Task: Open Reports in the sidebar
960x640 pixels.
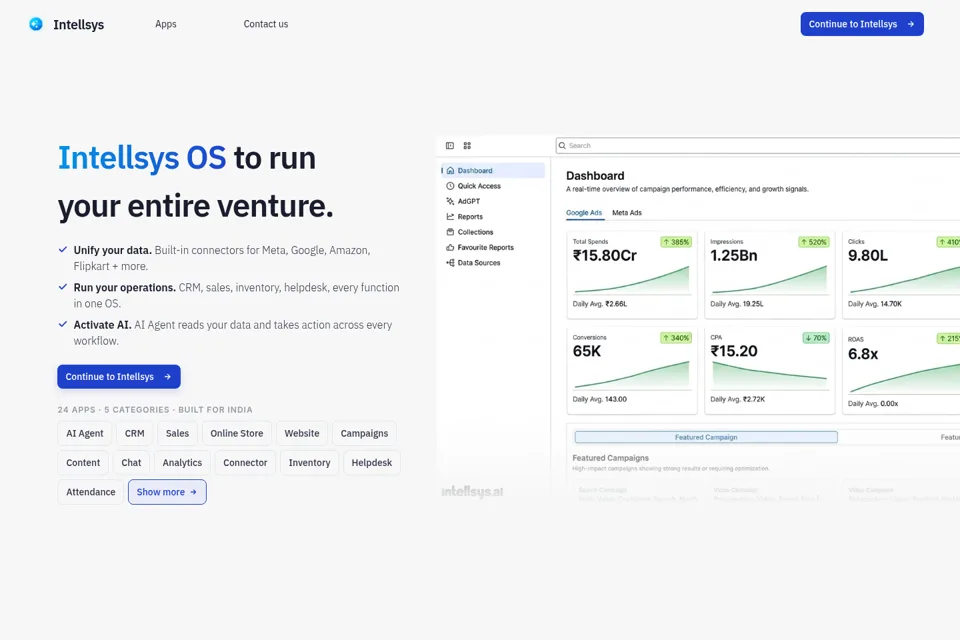Action: pos(470,216)
